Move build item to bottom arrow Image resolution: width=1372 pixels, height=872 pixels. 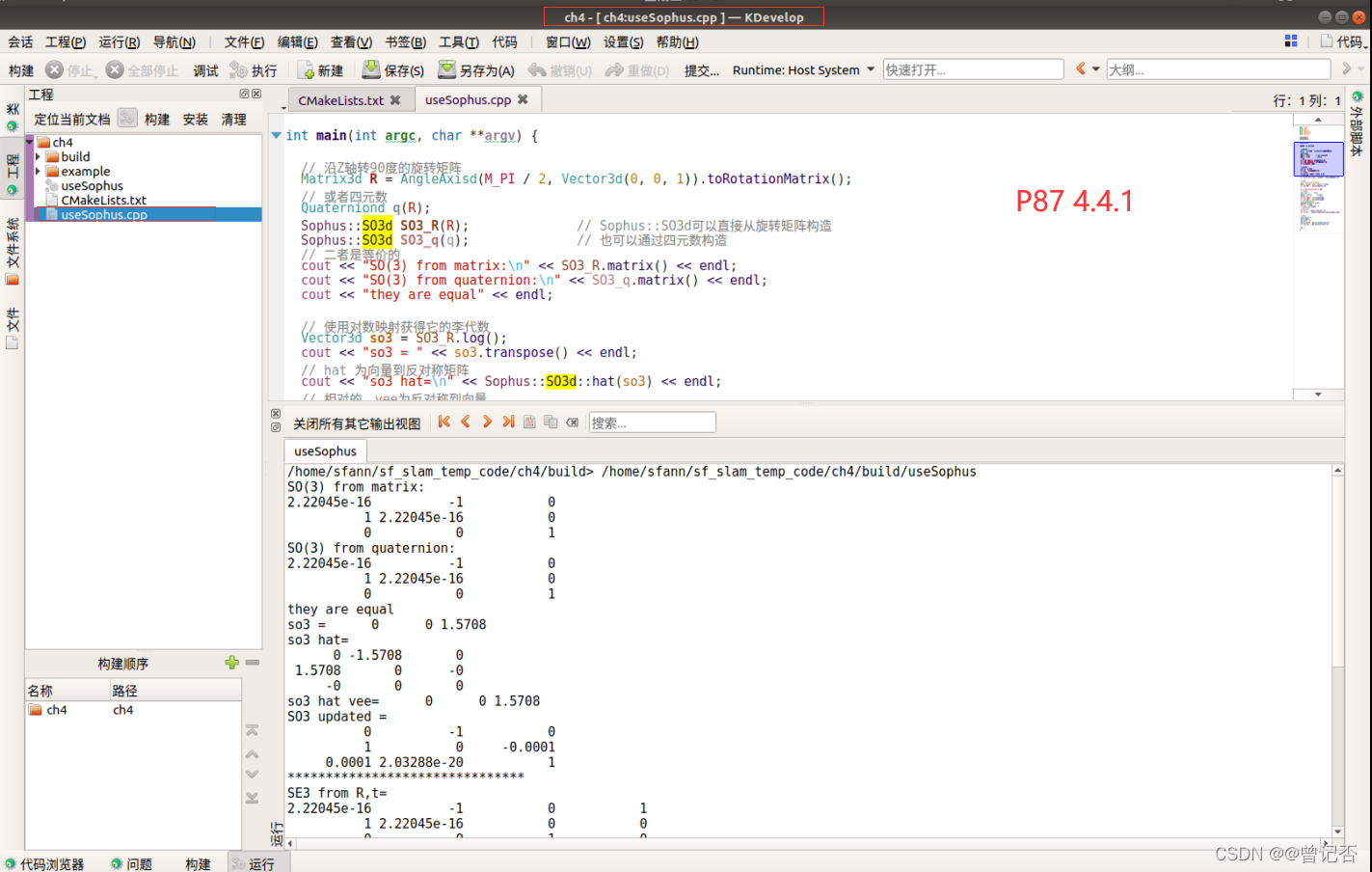pyautogui.click(x=252, y=798)
